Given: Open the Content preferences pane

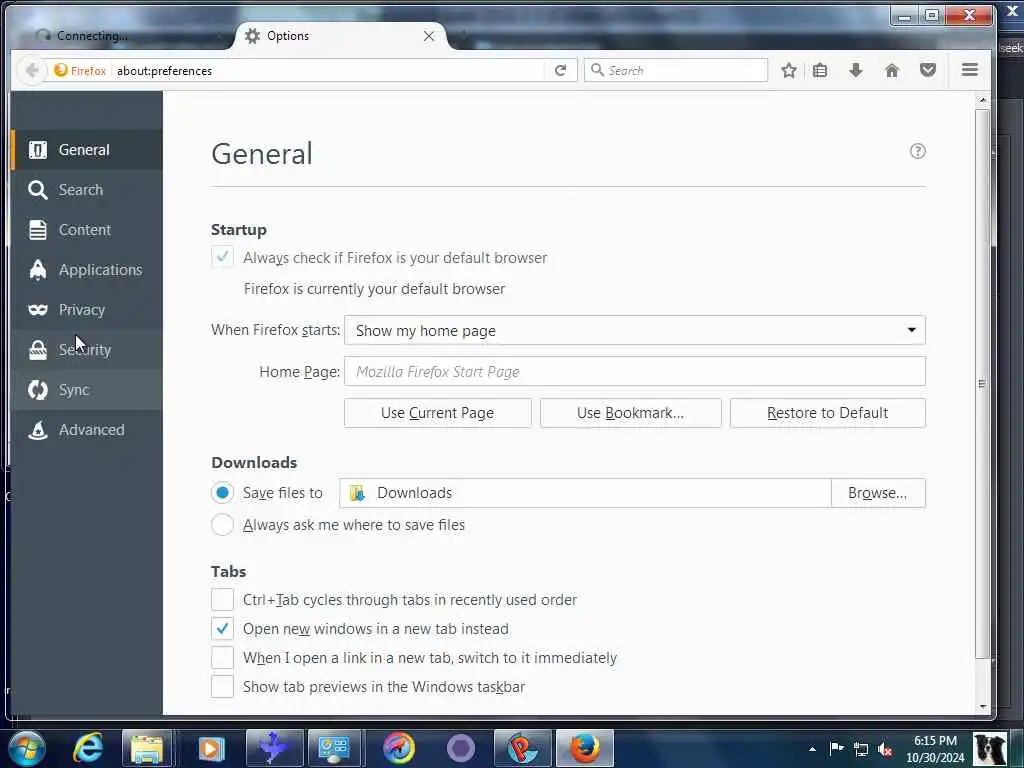Looking at the screenshot, I should (86, 230).
